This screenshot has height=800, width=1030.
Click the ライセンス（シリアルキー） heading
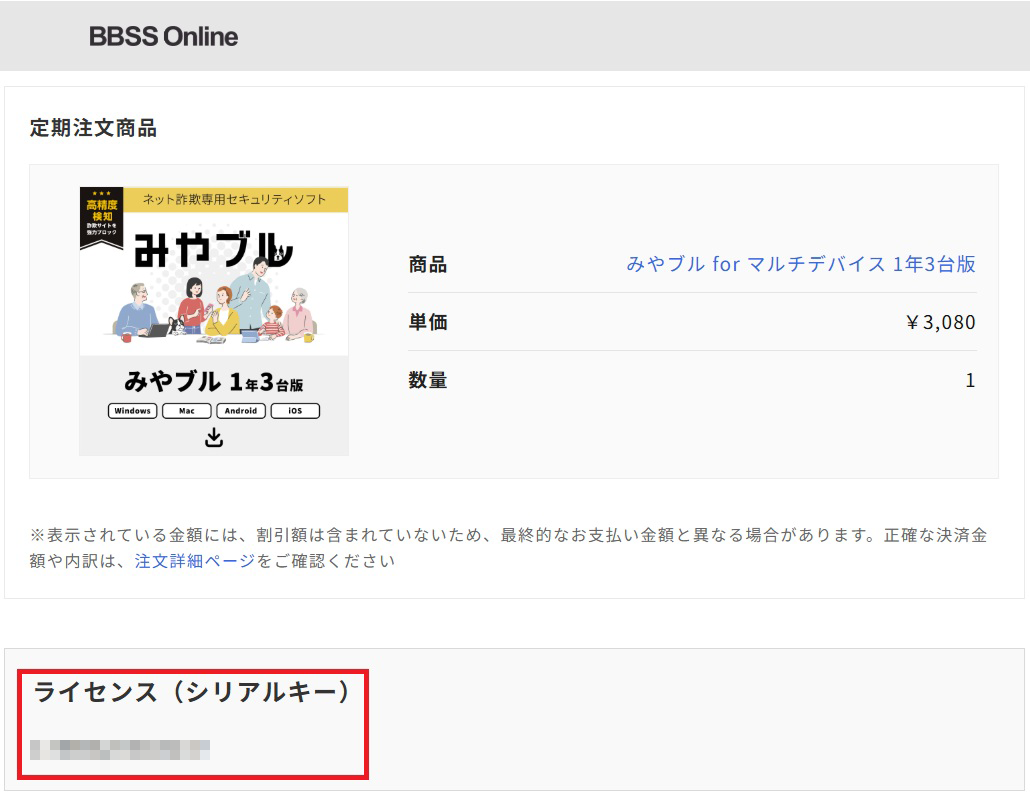pyautogui.click(x=192, y=692)
